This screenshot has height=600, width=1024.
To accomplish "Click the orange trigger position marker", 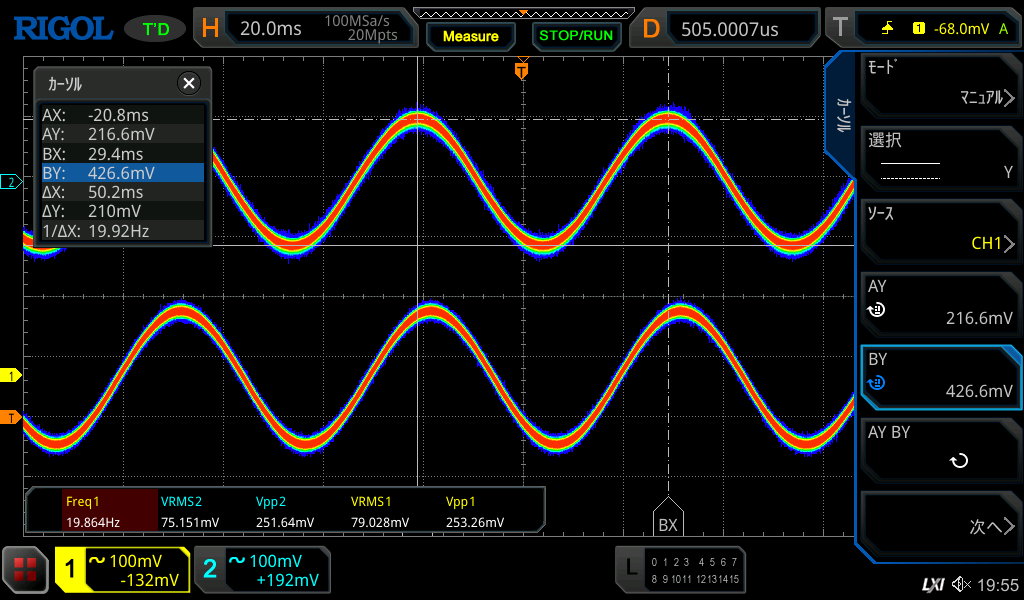I will pos(521,70).
